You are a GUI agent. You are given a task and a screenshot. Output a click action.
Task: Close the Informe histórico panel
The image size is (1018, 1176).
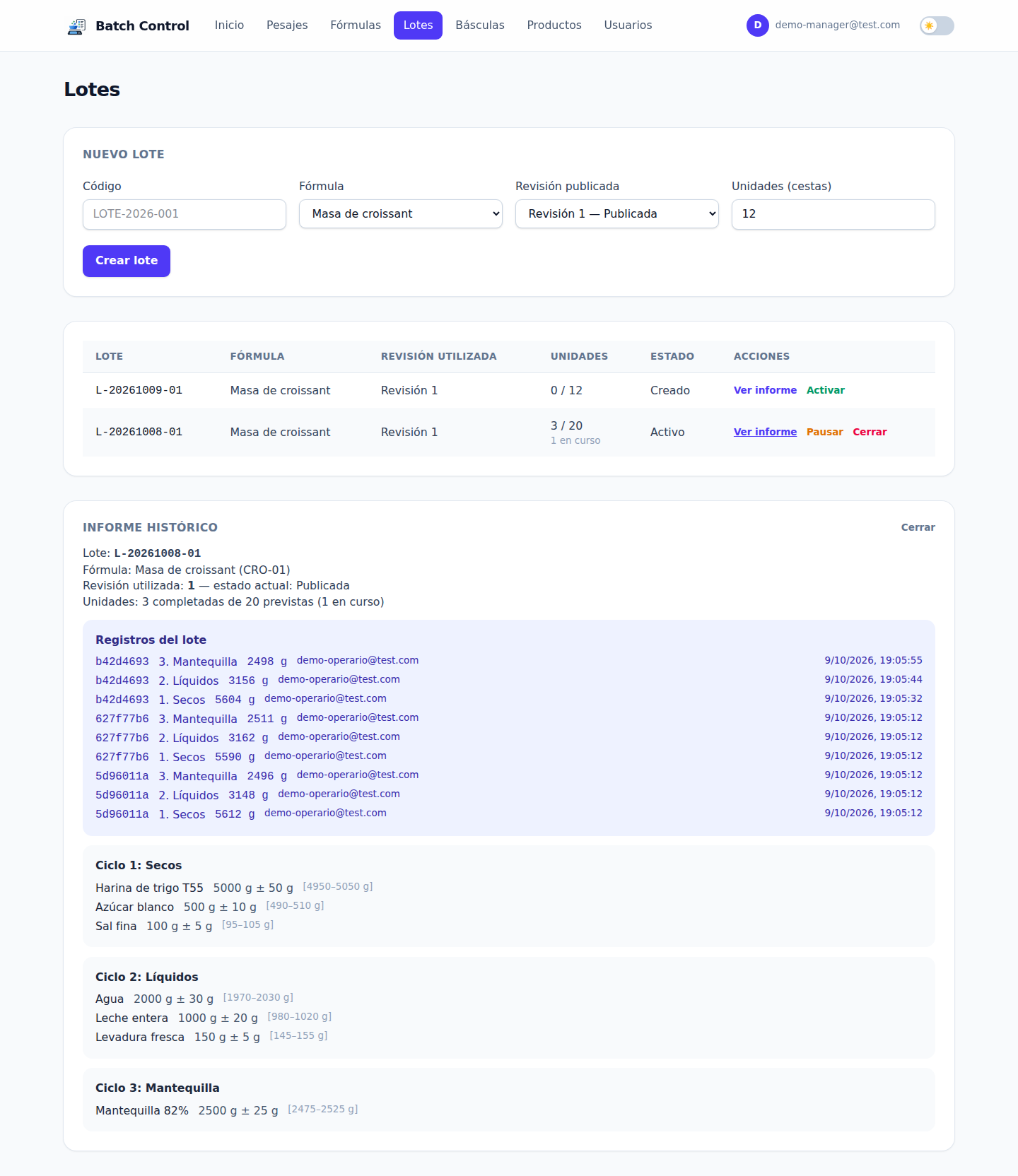(x=918, y=527)
